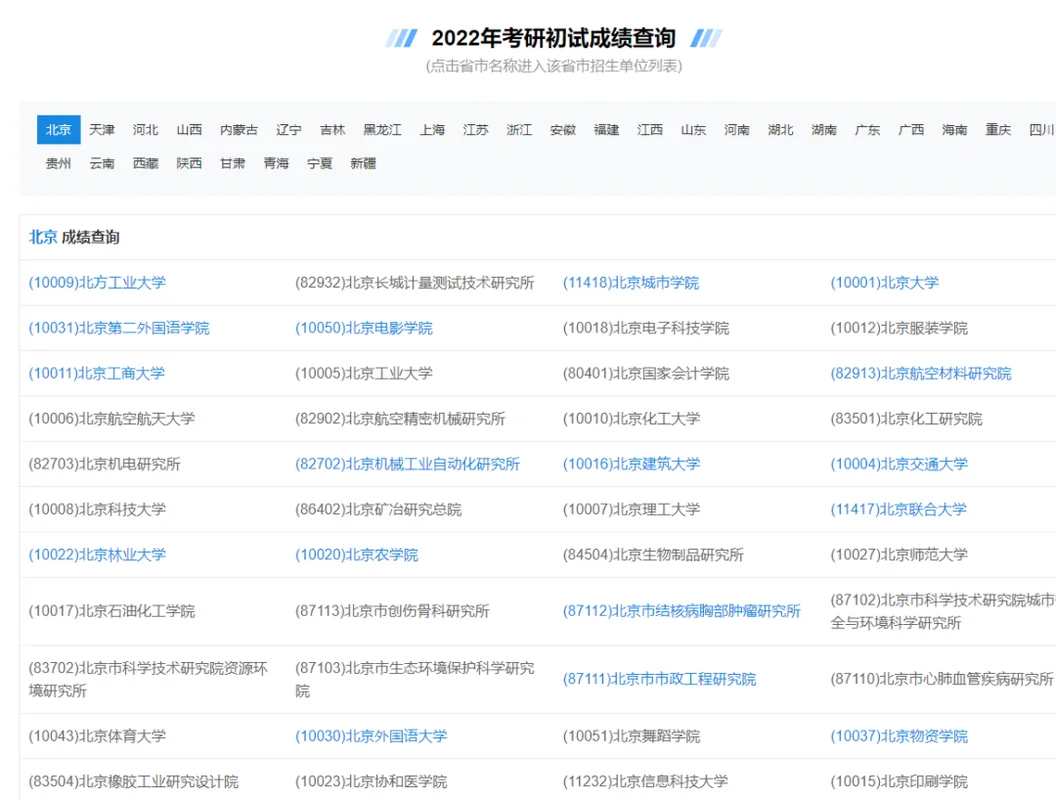The width and height of the screenshot is (1056, 800).
Task: Select the 福建 tab
Action: (x=606, y=129)
